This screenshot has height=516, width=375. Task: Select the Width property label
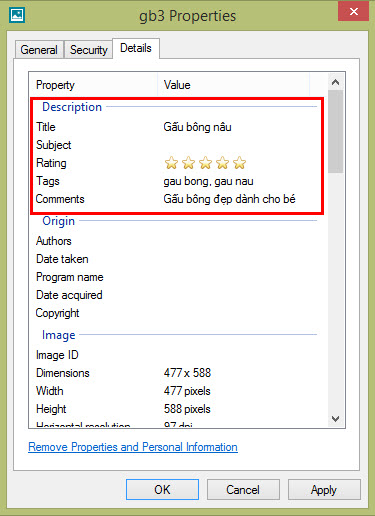click(x=50, y=391)
